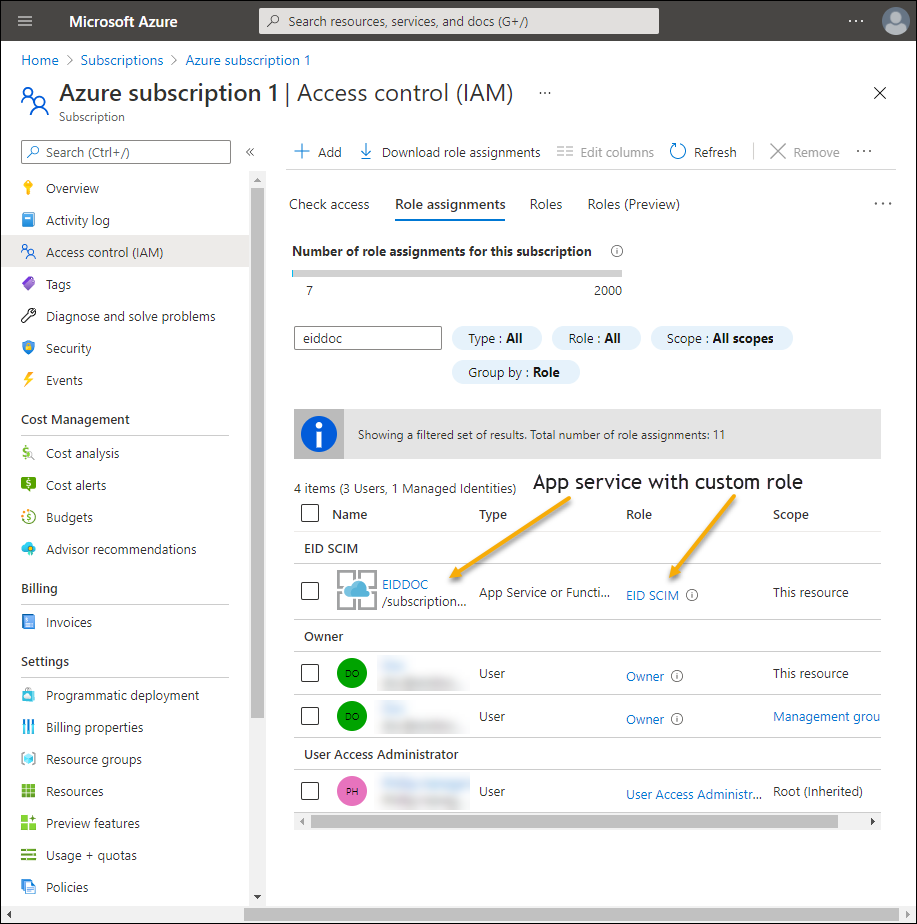Click the Add button

[318, 152]
